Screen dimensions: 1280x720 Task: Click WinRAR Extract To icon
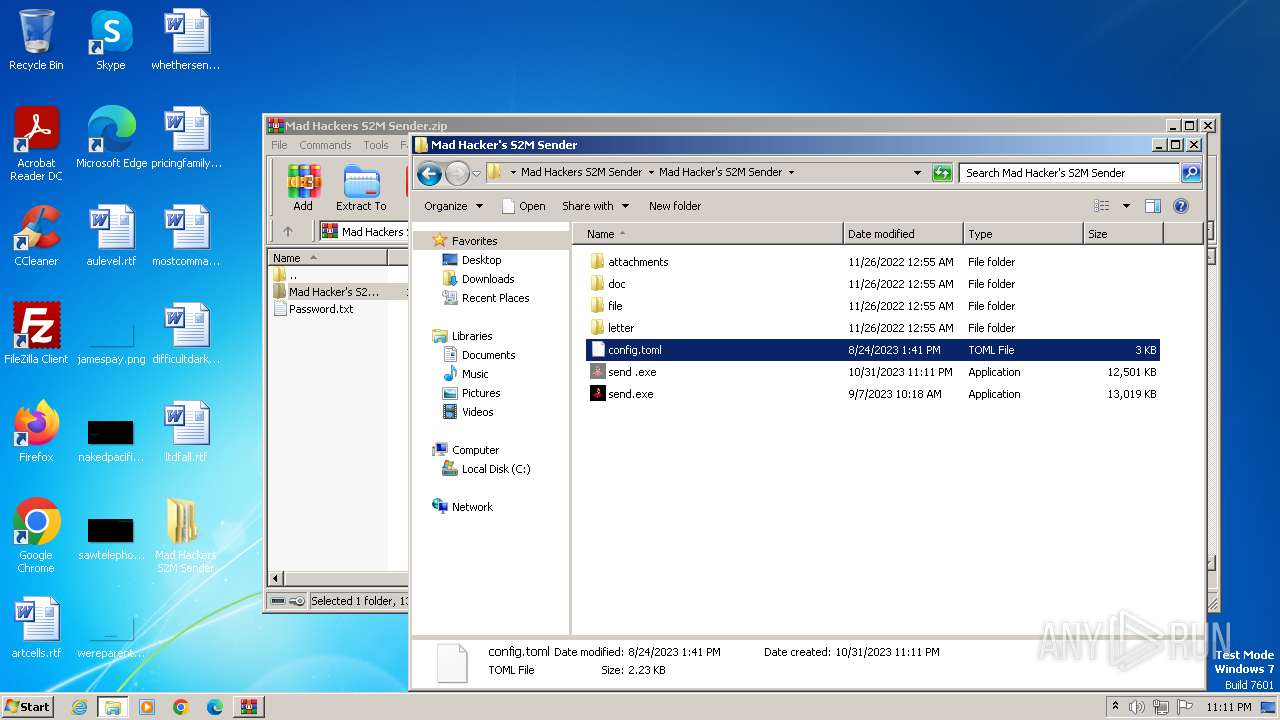click(x=361, y=187)
